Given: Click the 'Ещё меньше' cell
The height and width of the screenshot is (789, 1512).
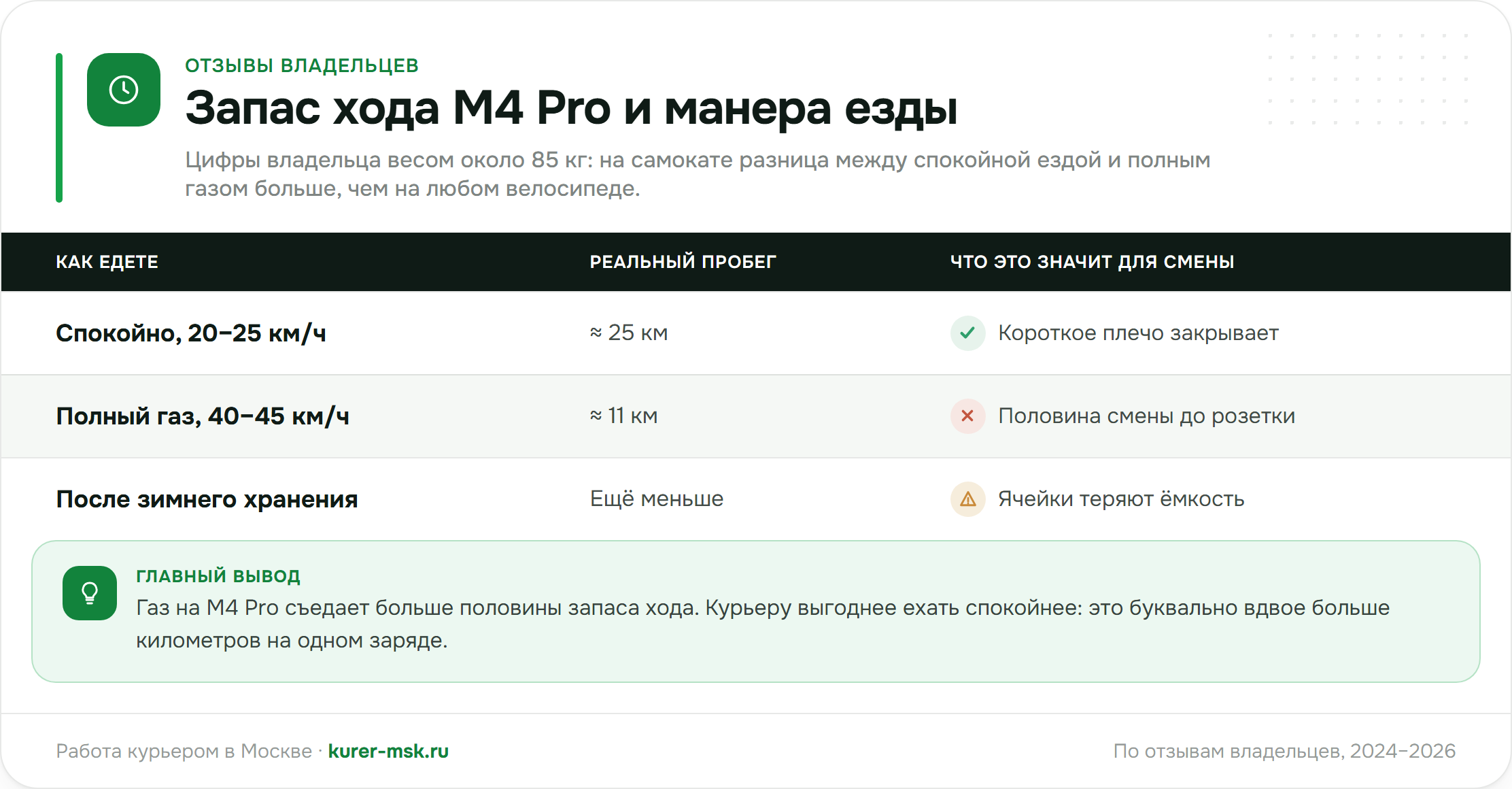Looking at the screenshot, I should pyautogui.click(x=657, y=499).
